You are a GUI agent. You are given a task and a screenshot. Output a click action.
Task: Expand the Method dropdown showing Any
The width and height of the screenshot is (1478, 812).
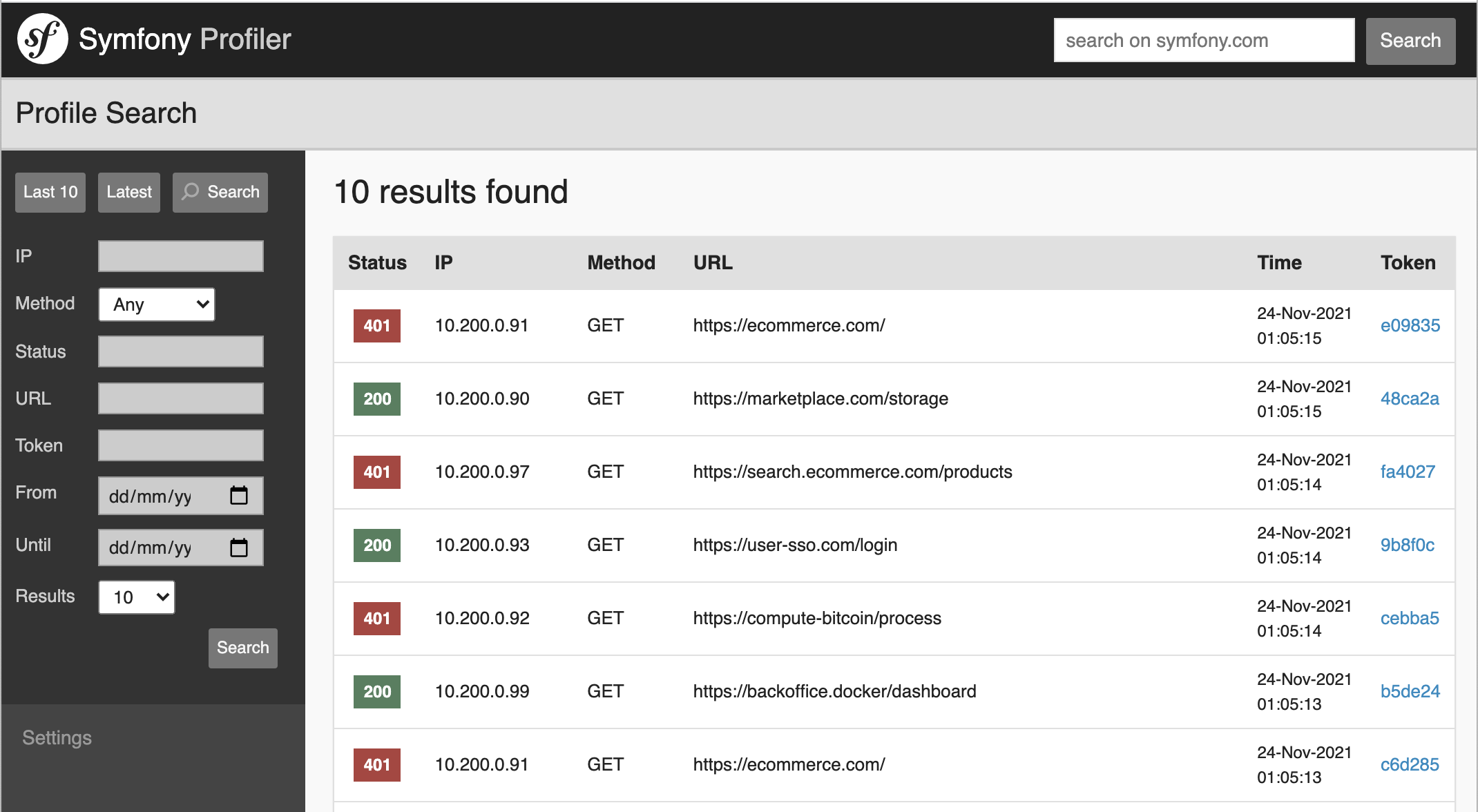[x=157, y=304]
